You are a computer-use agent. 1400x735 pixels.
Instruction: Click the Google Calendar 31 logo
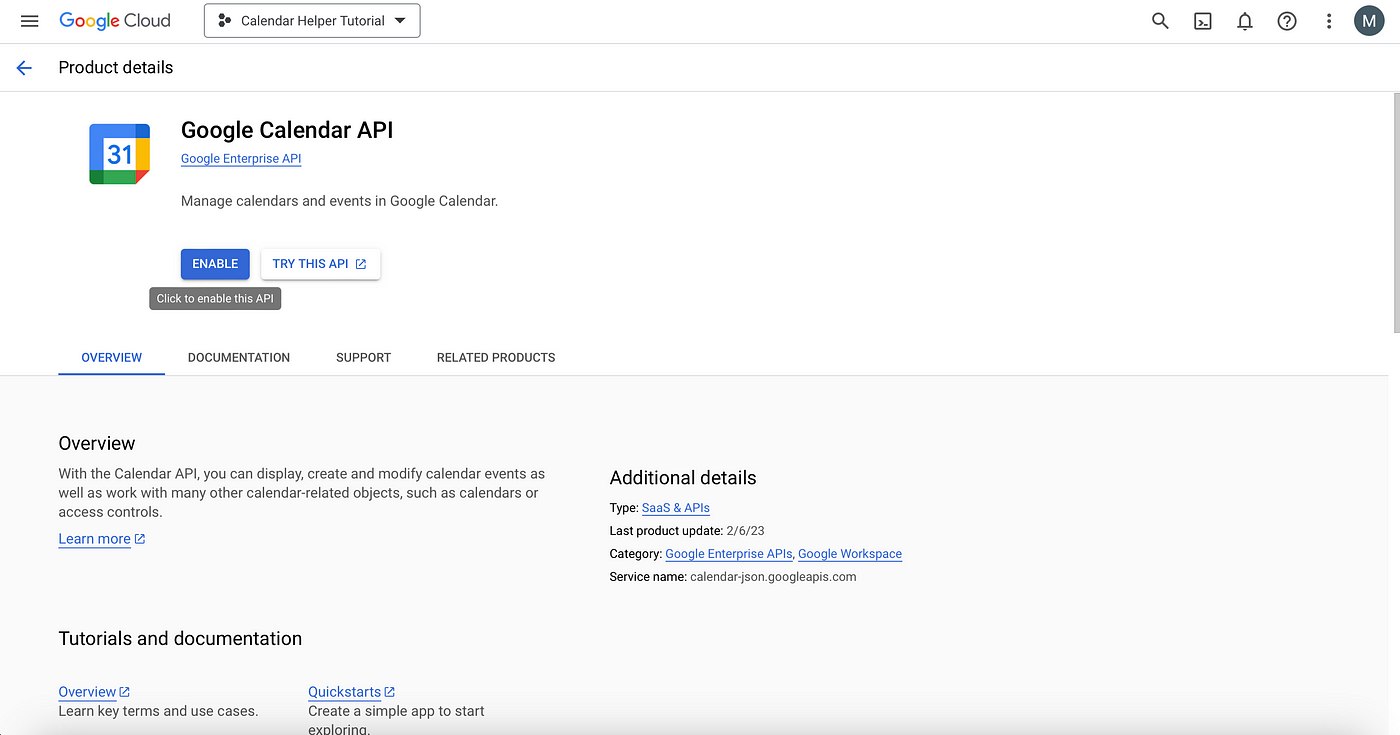[x=119, y=154]
